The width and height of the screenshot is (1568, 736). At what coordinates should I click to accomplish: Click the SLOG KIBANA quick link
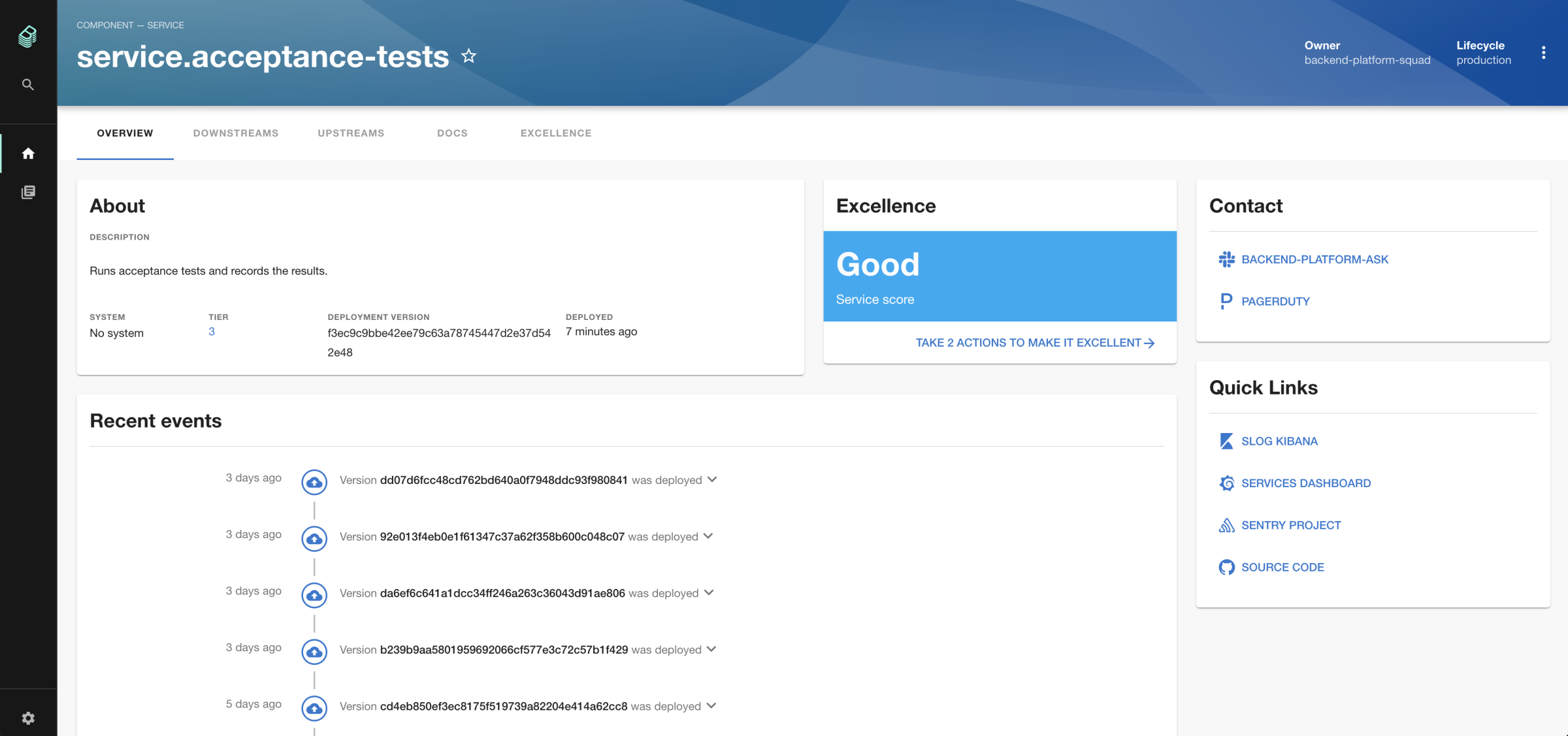pyautogui.click(x=1279, y=441)
